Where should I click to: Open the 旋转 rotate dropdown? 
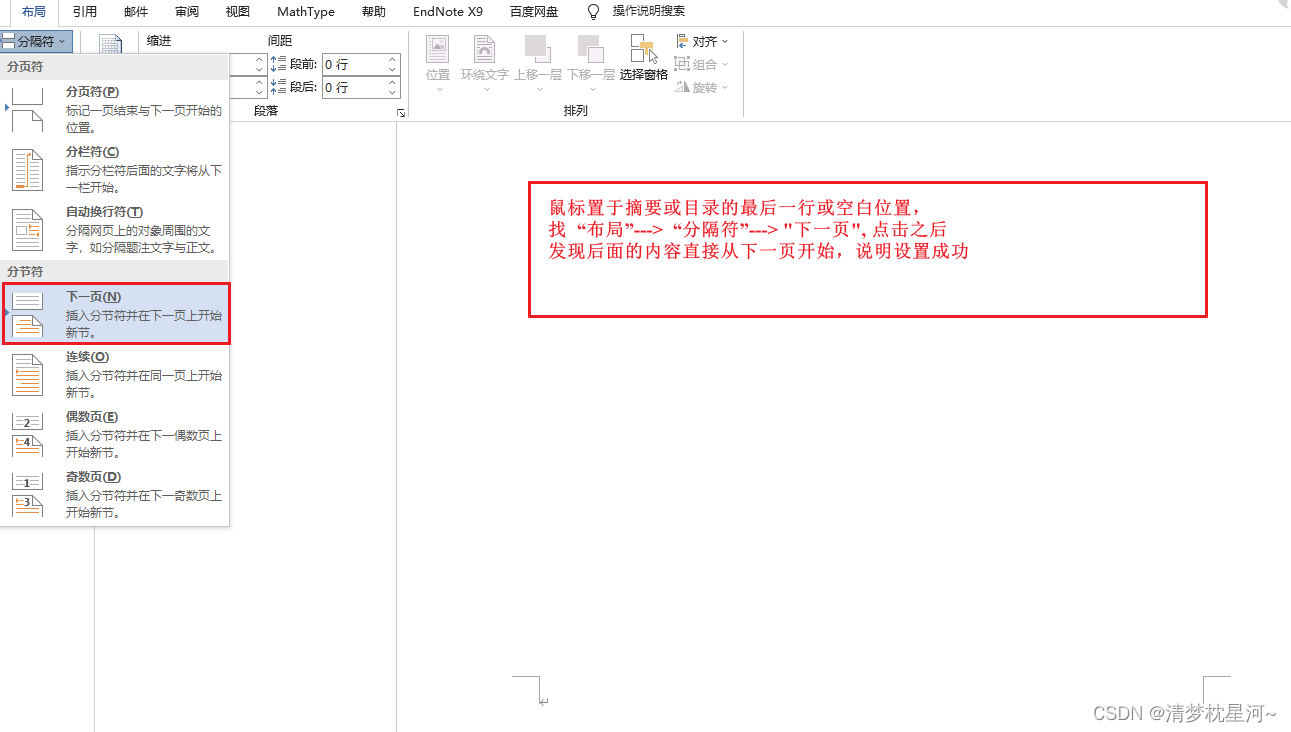pos(703,88)
